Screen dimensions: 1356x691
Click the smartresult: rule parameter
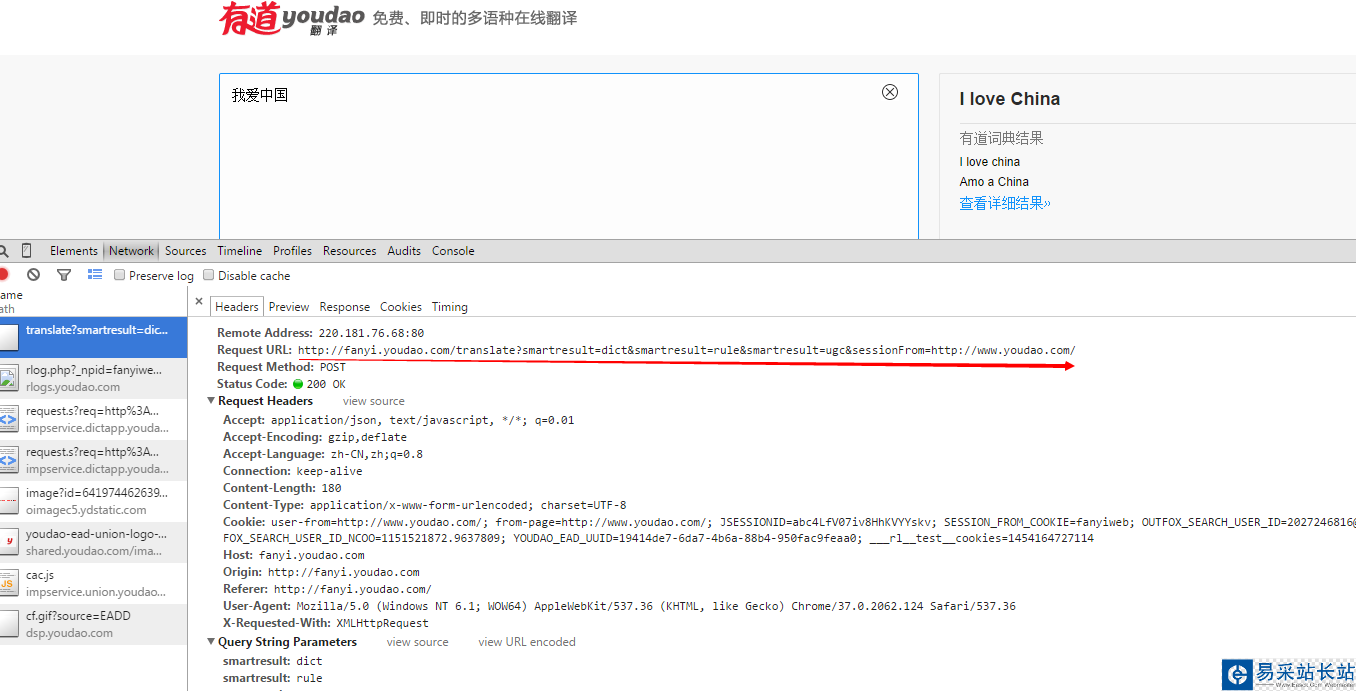click(x=272, y=678)
